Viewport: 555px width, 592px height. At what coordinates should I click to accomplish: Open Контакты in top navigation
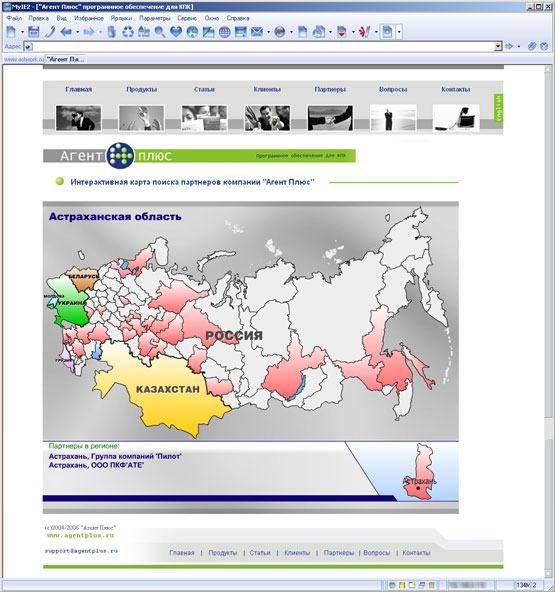click(x=456, y=89)
